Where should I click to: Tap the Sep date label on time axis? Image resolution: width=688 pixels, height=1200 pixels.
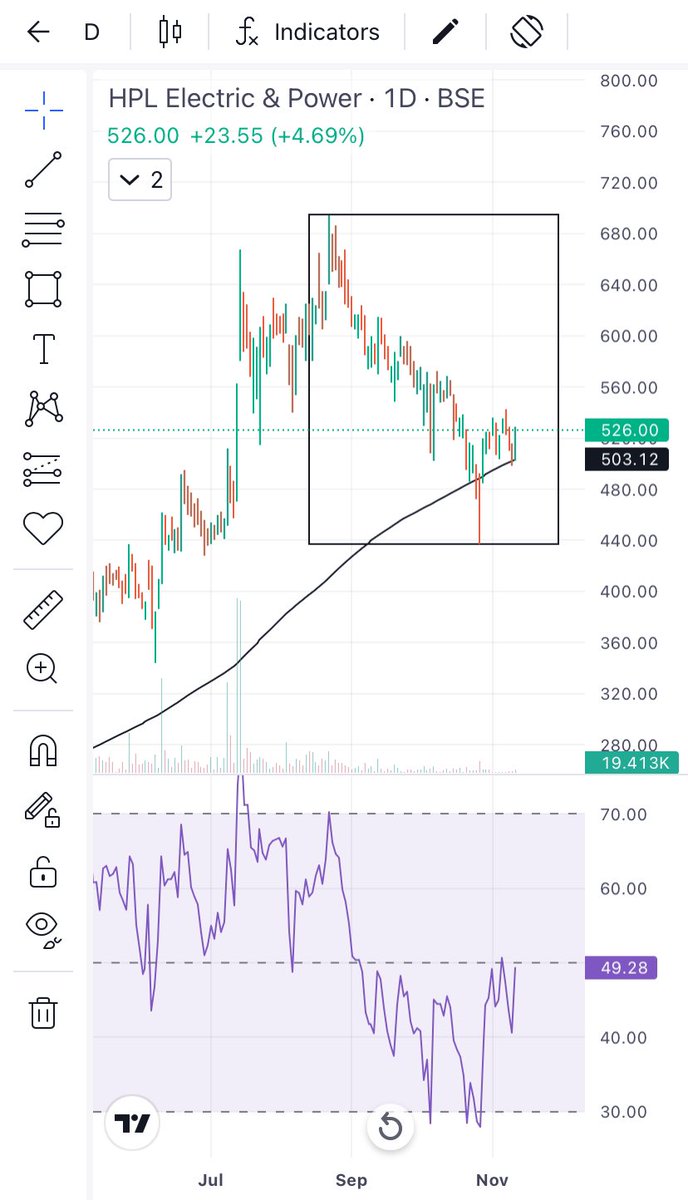tap(352, 1180)
